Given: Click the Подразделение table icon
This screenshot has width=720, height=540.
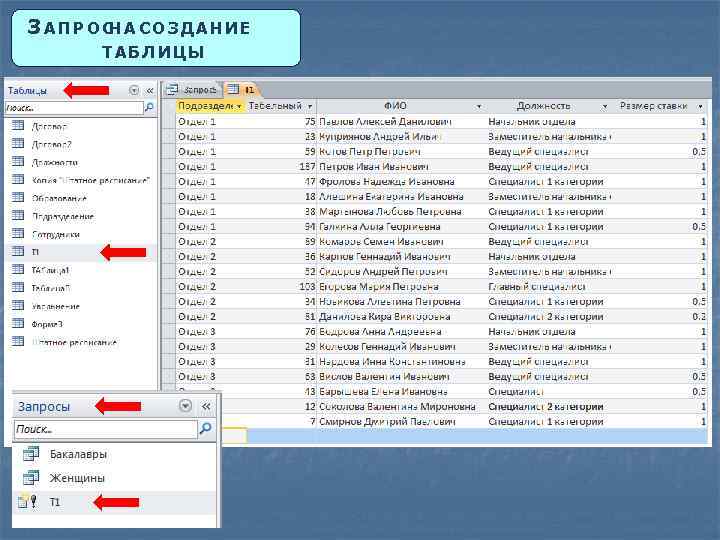Looking at the screenshot, I should 17,215.
